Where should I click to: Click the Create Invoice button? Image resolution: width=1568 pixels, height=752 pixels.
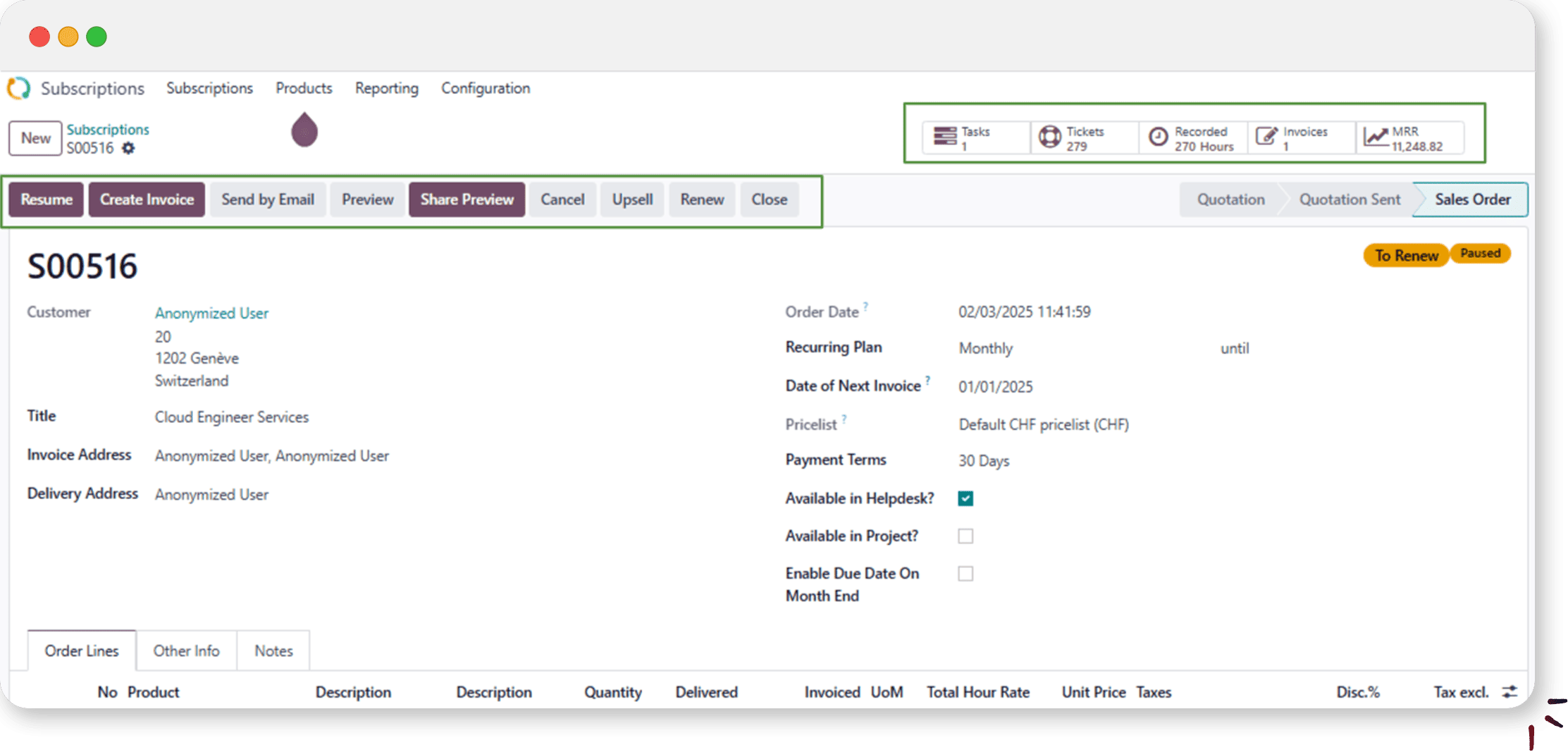click(x=147, y=199)
